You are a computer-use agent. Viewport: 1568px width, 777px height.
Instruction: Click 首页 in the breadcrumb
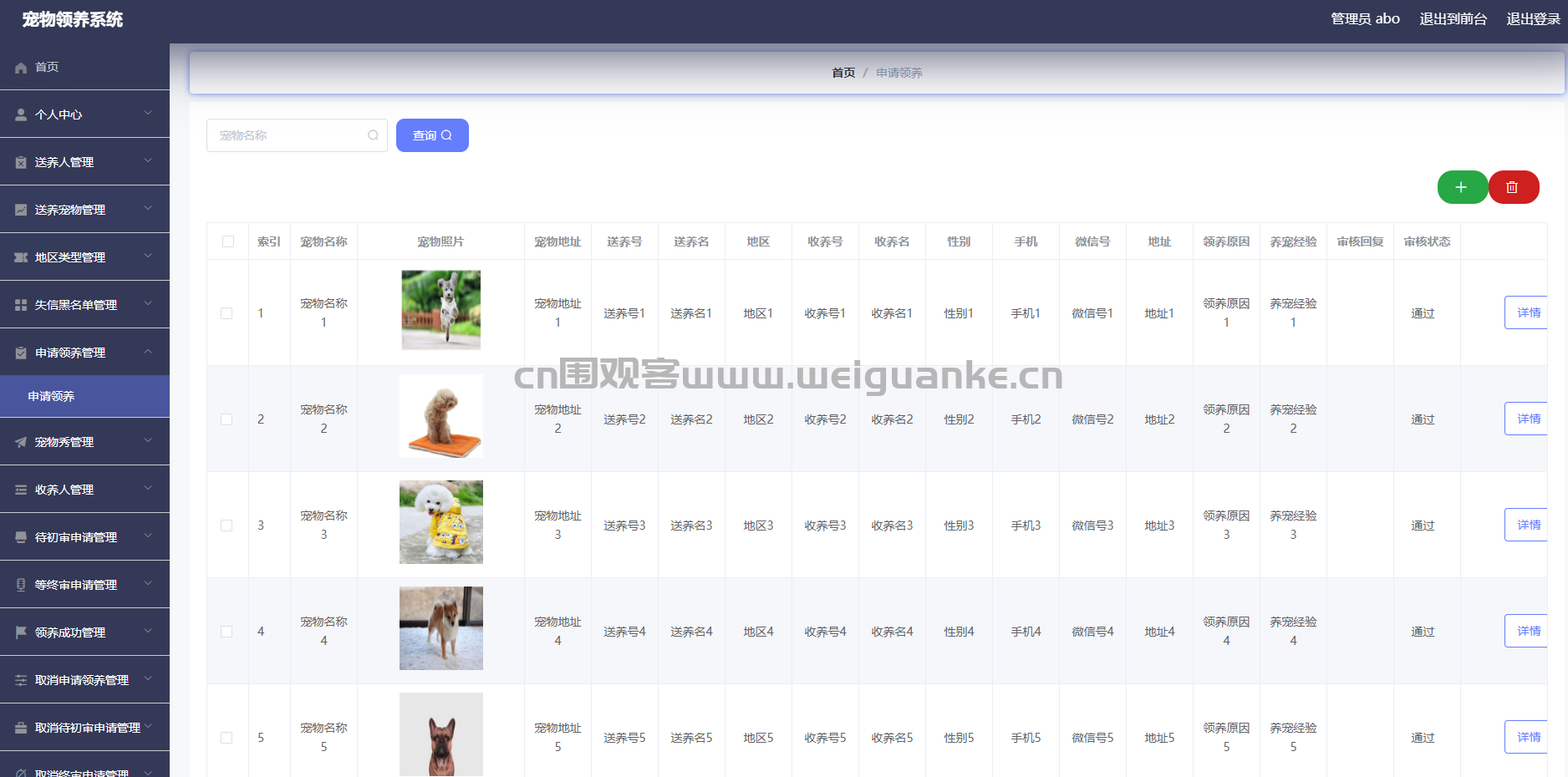click(x=843, y=73)
